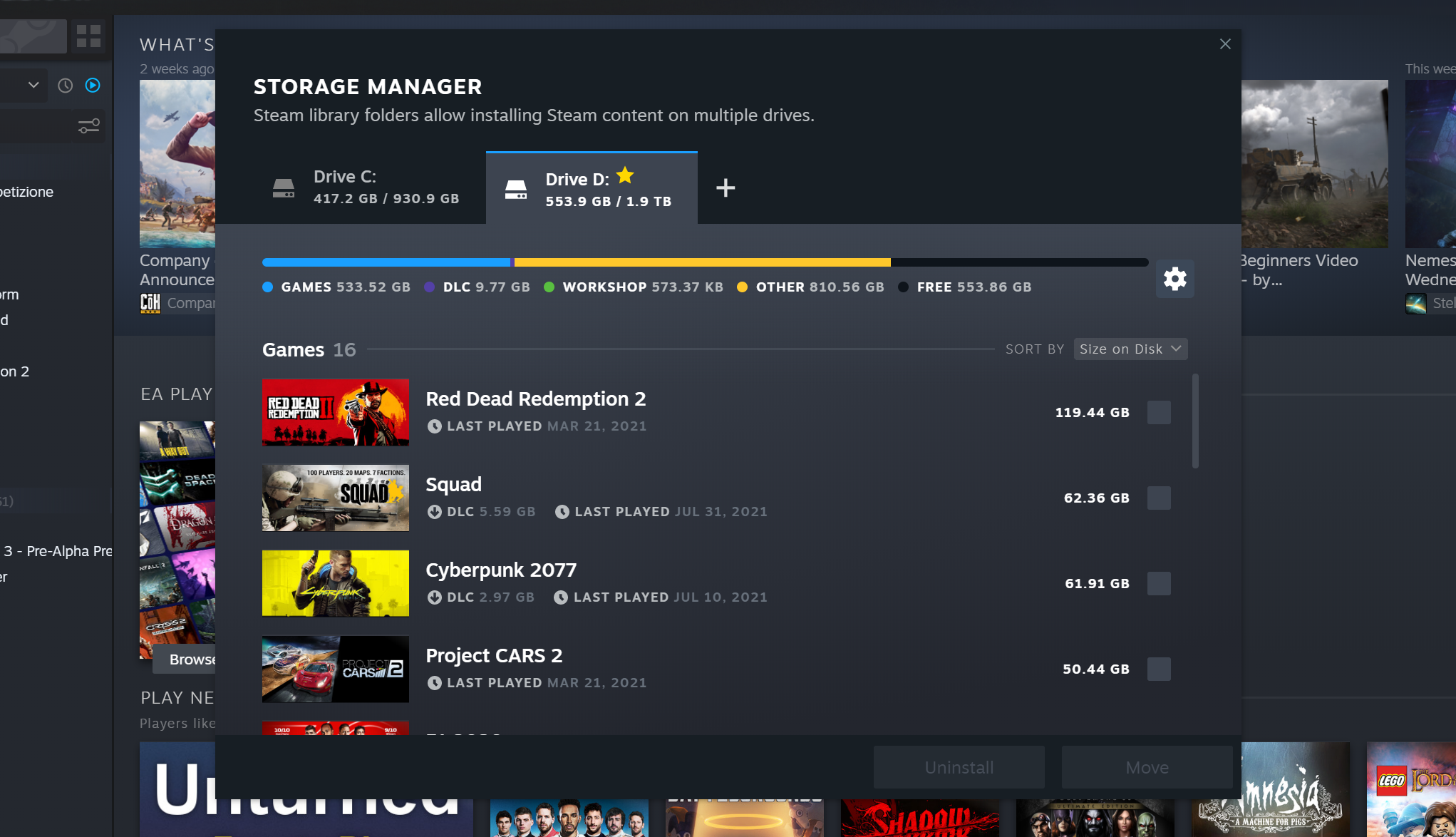Image resolution: width=1456 pixels, height=837 pixels.
Task: Expand the library collection dropdown chevron in sidebar
Action: pyautogui.click(x=33, y=86)
